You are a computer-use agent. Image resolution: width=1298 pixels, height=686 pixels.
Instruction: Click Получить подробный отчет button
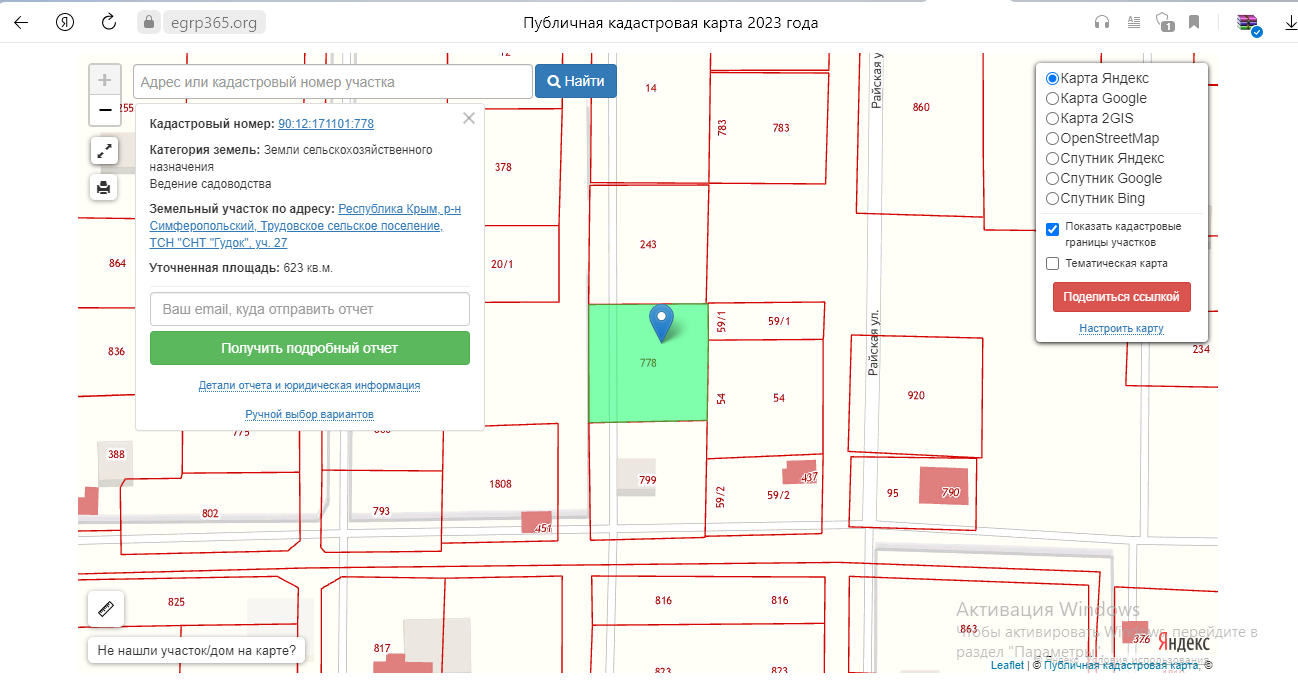(x=310, y=348)
